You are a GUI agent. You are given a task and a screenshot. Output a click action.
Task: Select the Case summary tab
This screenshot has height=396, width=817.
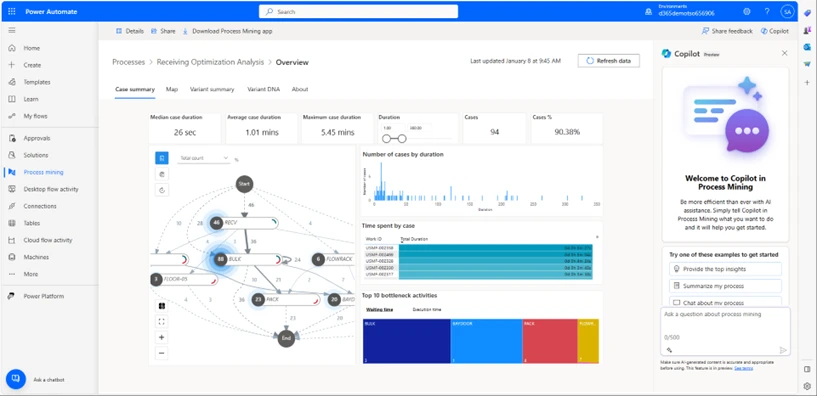click(x=135, y=89)
